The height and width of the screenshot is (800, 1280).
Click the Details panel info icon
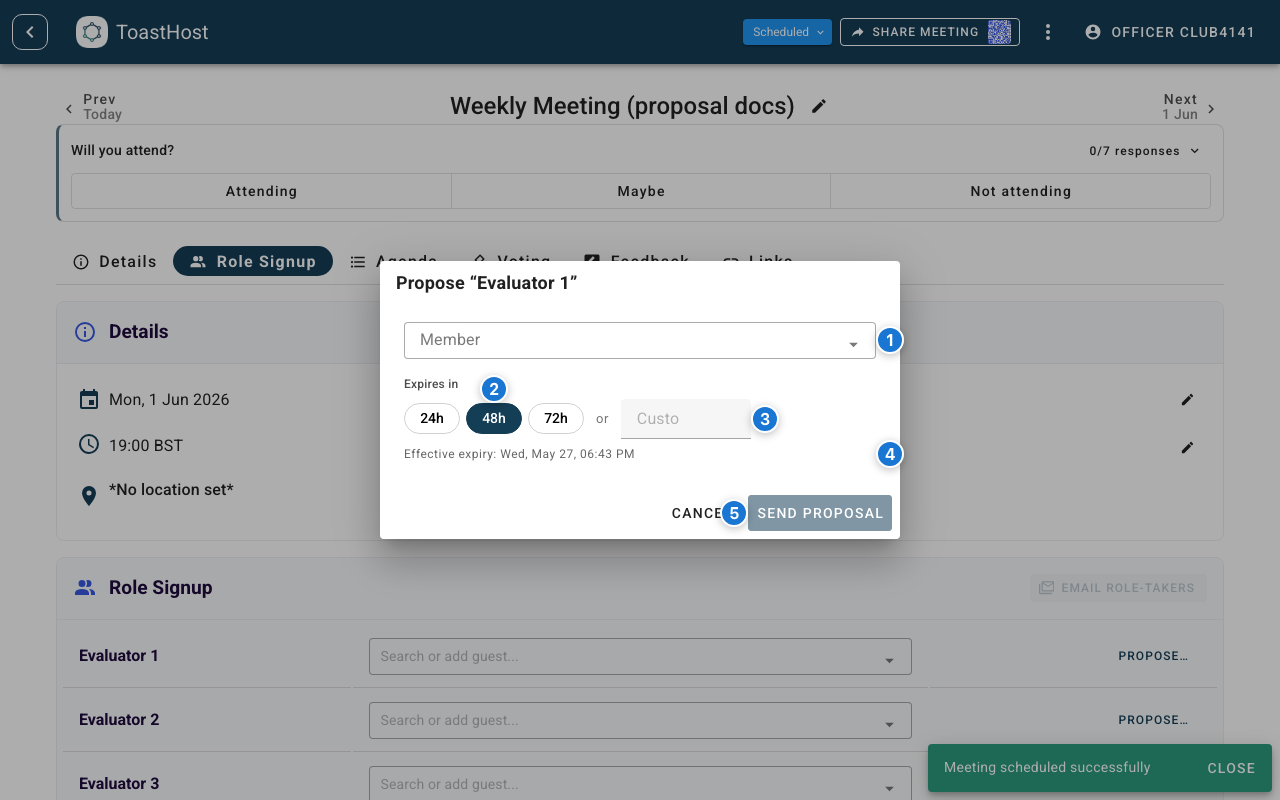point(85,332)
